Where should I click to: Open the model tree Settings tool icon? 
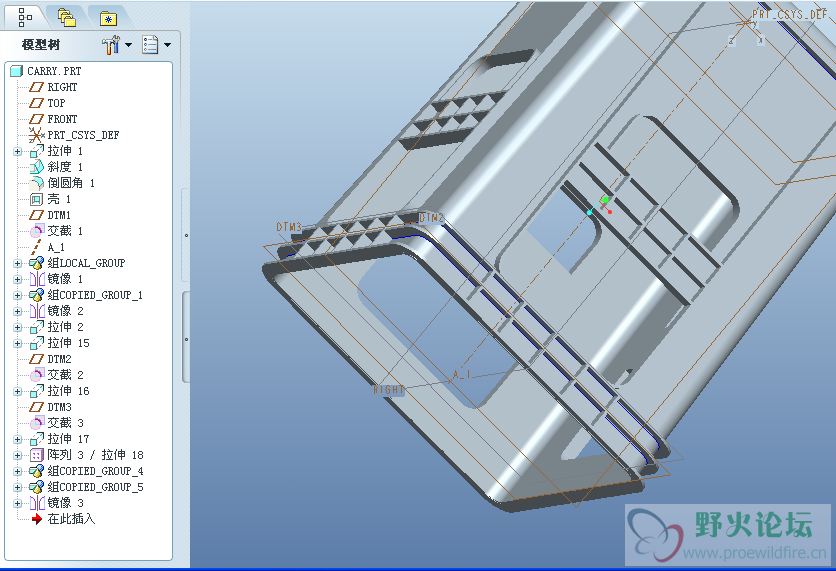(x=111, y=45)
